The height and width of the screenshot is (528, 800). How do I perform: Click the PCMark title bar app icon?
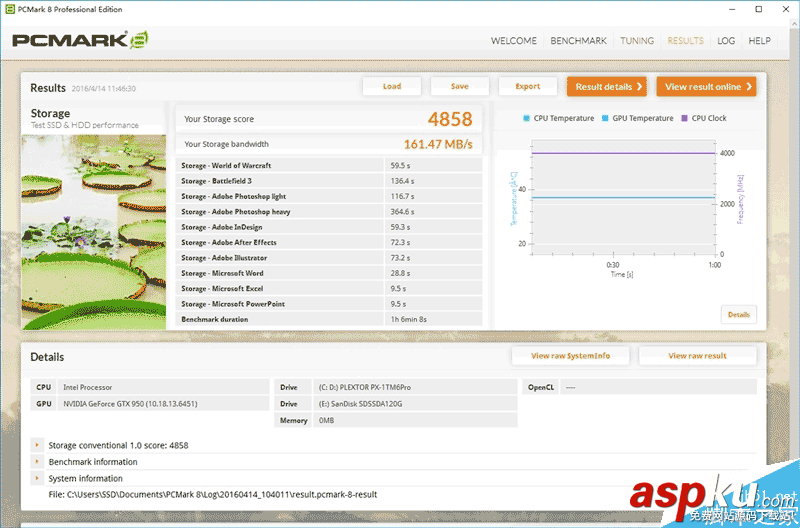(10, 9)
